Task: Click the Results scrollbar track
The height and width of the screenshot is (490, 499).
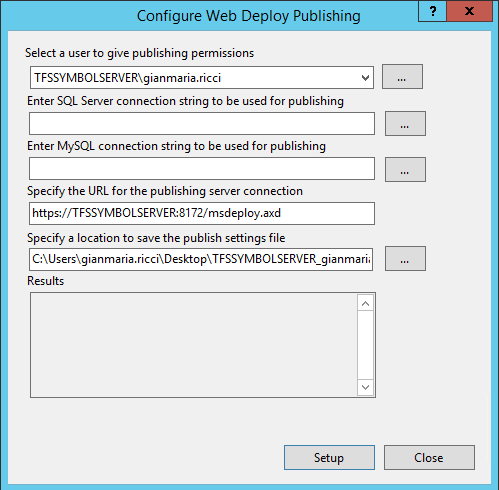Action: pyautogui.click(x=365, y=345)
